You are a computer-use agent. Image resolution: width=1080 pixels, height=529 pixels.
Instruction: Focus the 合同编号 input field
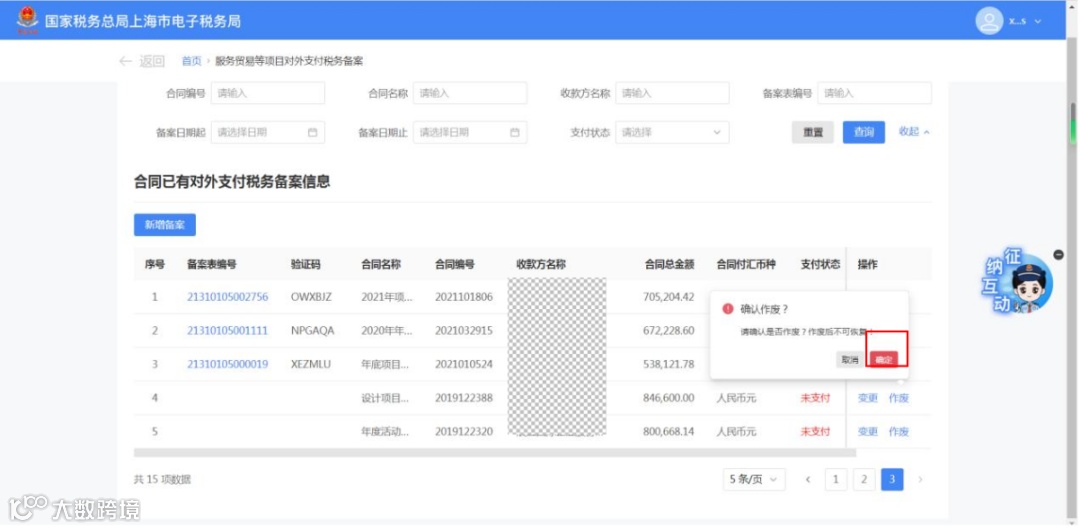click(x=268, y=93)
